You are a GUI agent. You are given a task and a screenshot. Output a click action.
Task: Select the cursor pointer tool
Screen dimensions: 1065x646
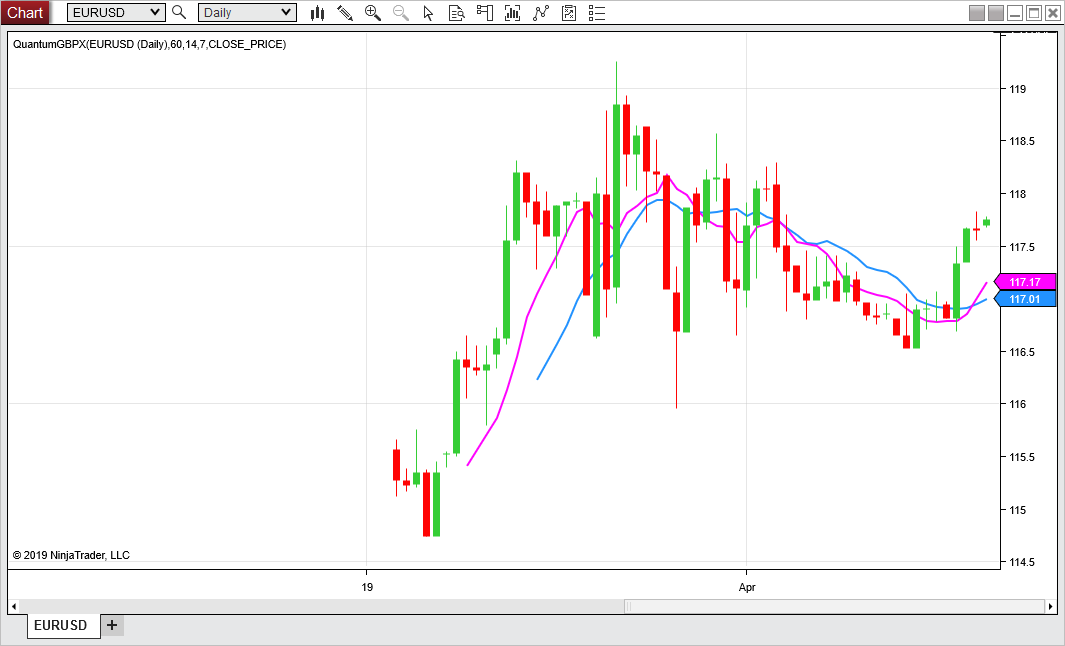(x=428, y=12)
